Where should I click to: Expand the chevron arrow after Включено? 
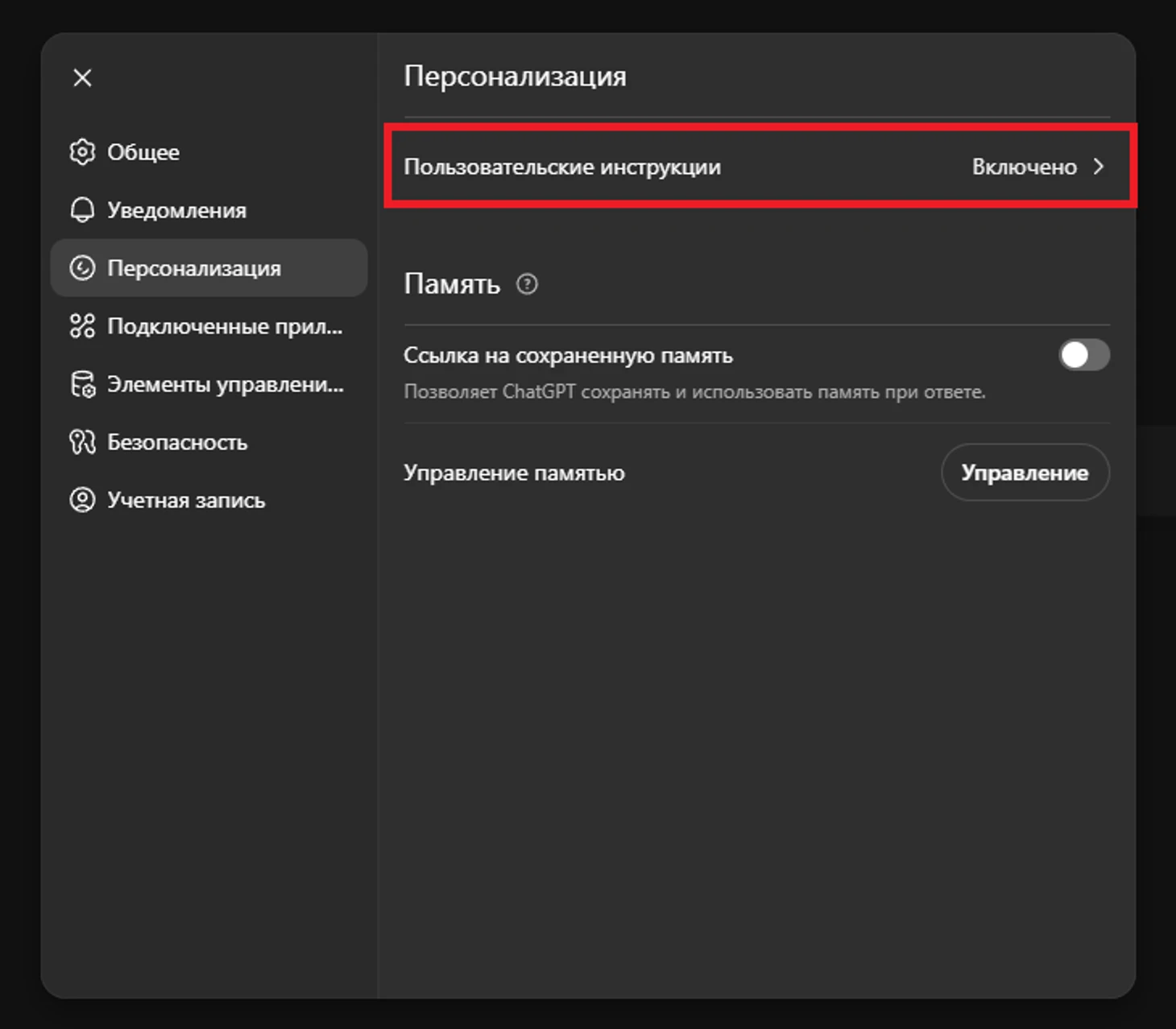click(1099, 167)
